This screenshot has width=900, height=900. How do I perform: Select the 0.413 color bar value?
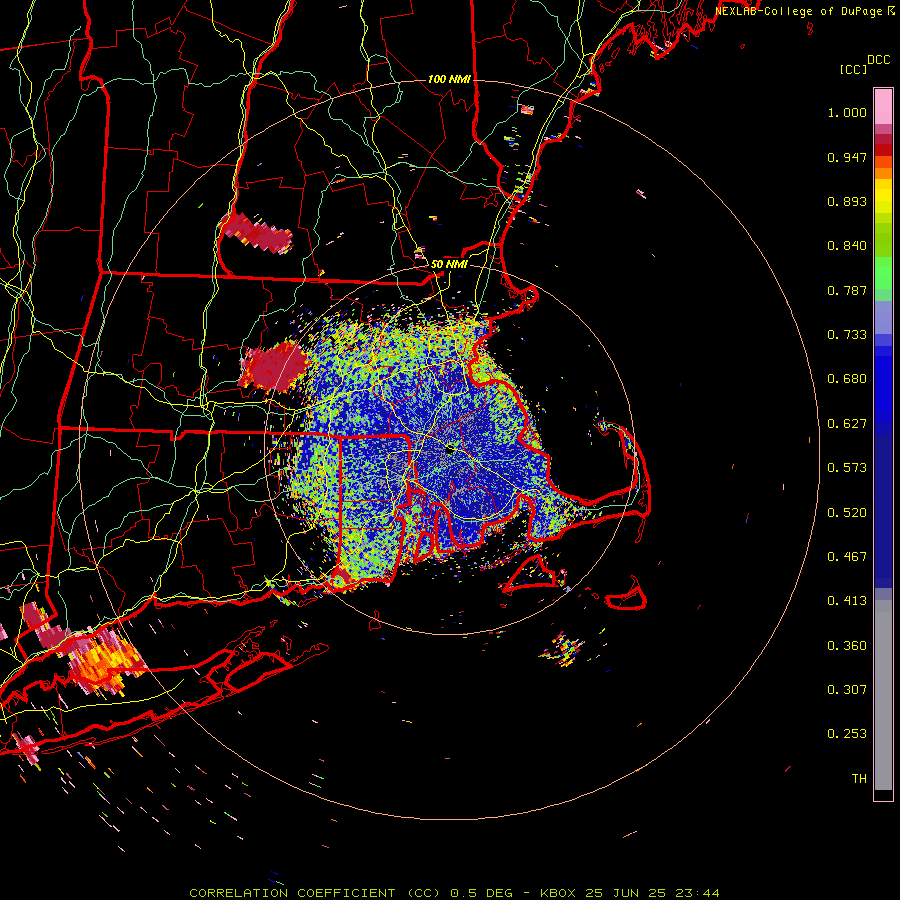(847, 601)
